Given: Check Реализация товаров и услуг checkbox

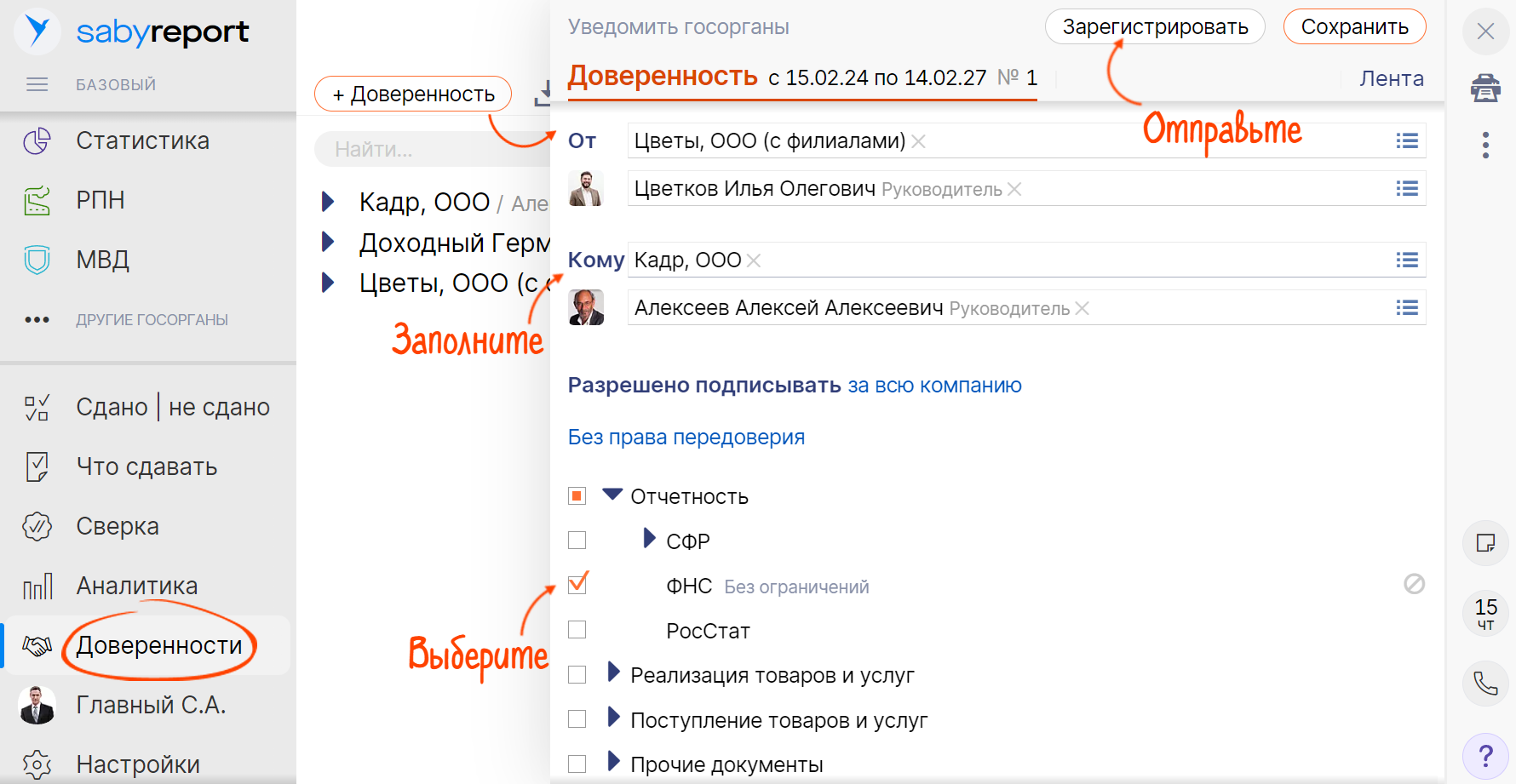Looking at the screenshot, I should [x=577, y=675].
